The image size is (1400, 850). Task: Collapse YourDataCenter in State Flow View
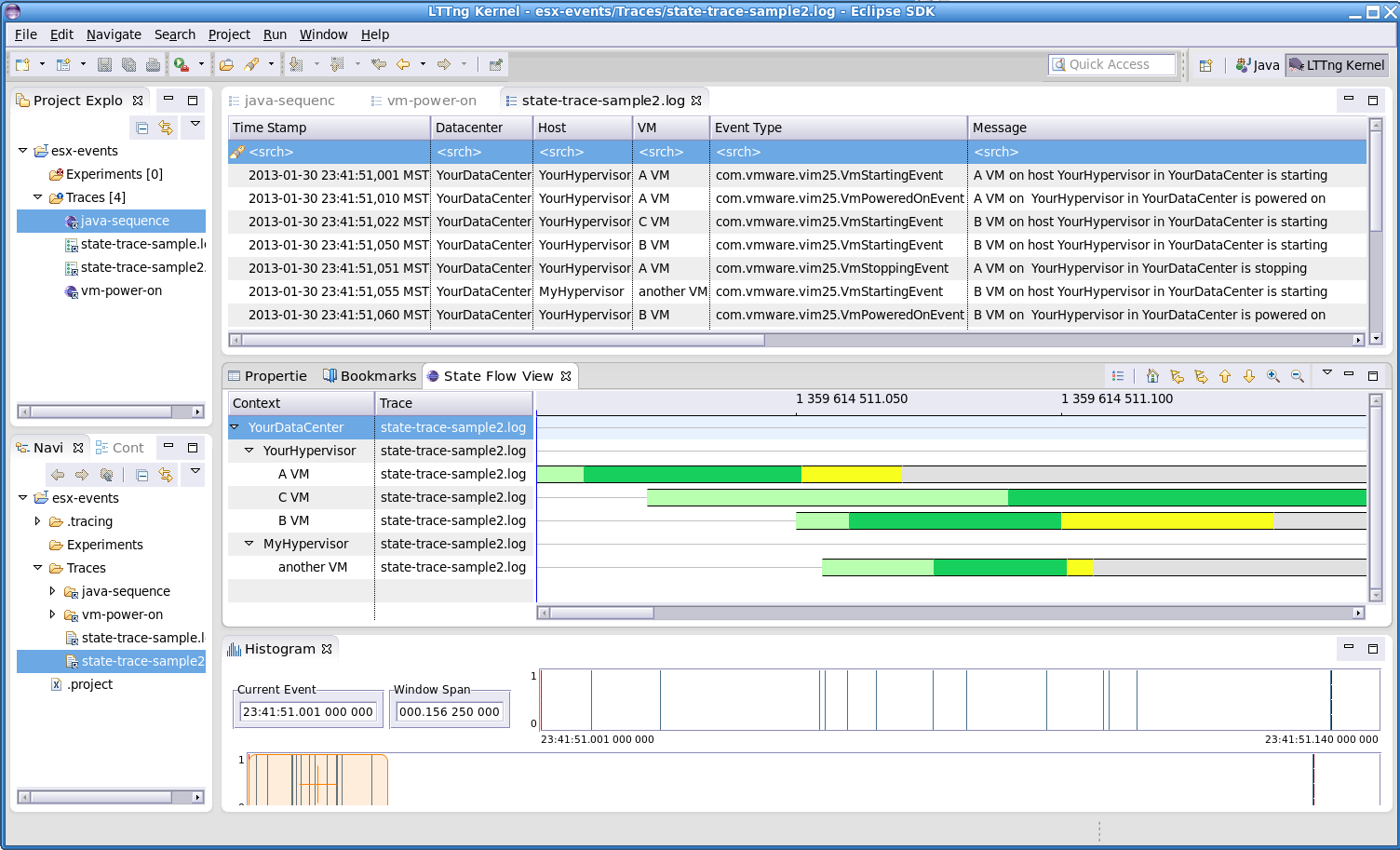point(235,426)
